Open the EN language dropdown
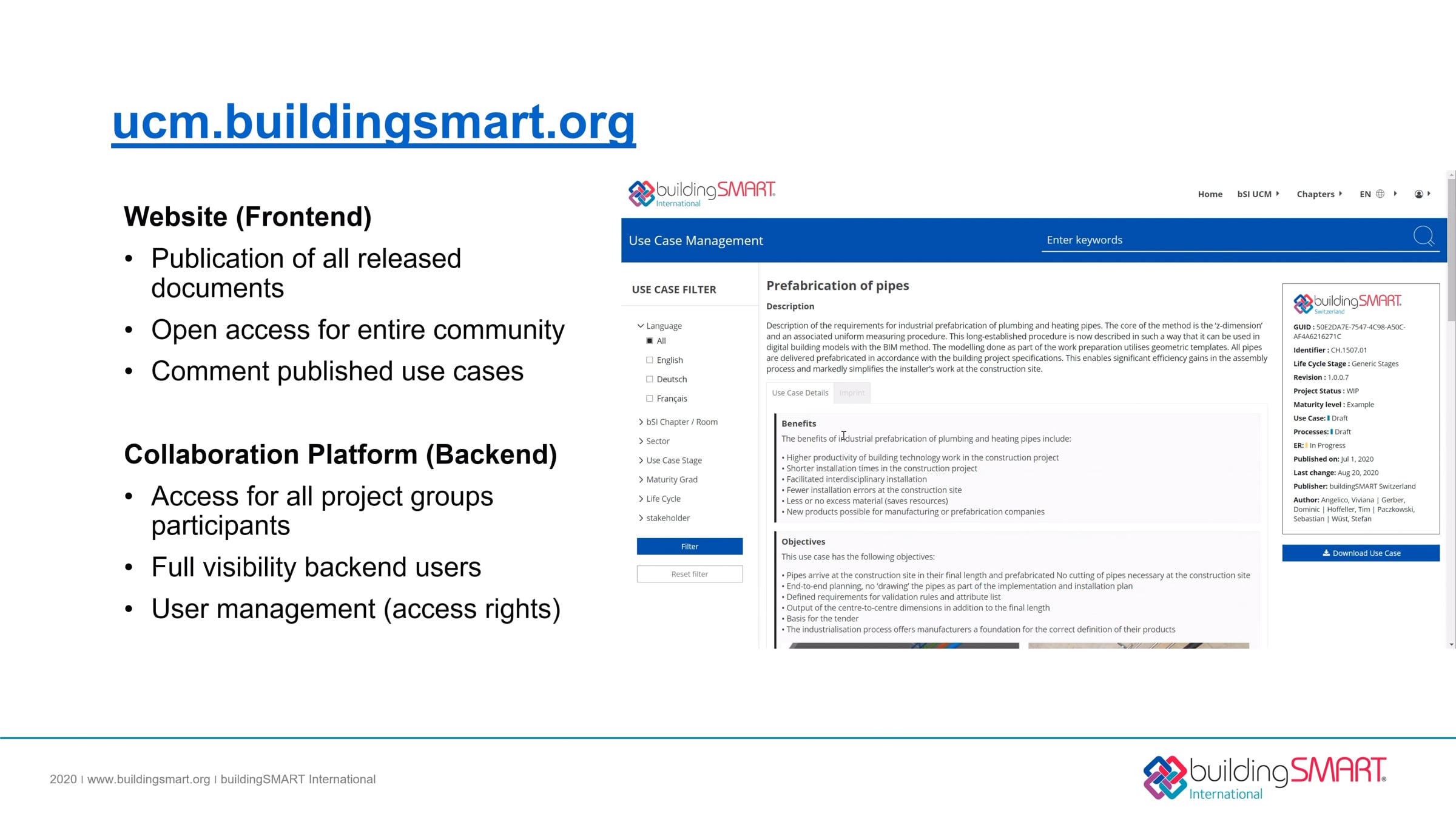Image resolution: width=1456 pixels, height=819 pixels. tap(1378, 194)
